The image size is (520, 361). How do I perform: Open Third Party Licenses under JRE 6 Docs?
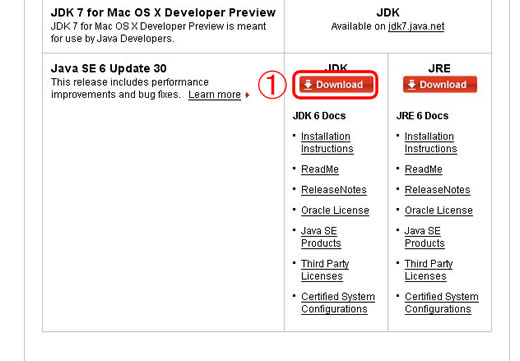click(x=428, y=270)
